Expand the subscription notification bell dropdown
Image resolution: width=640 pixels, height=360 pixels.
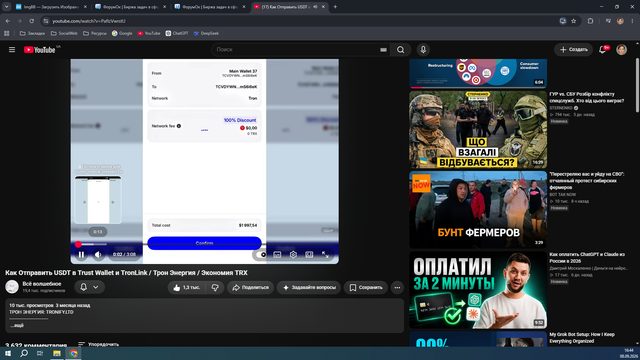click(90, 287)
